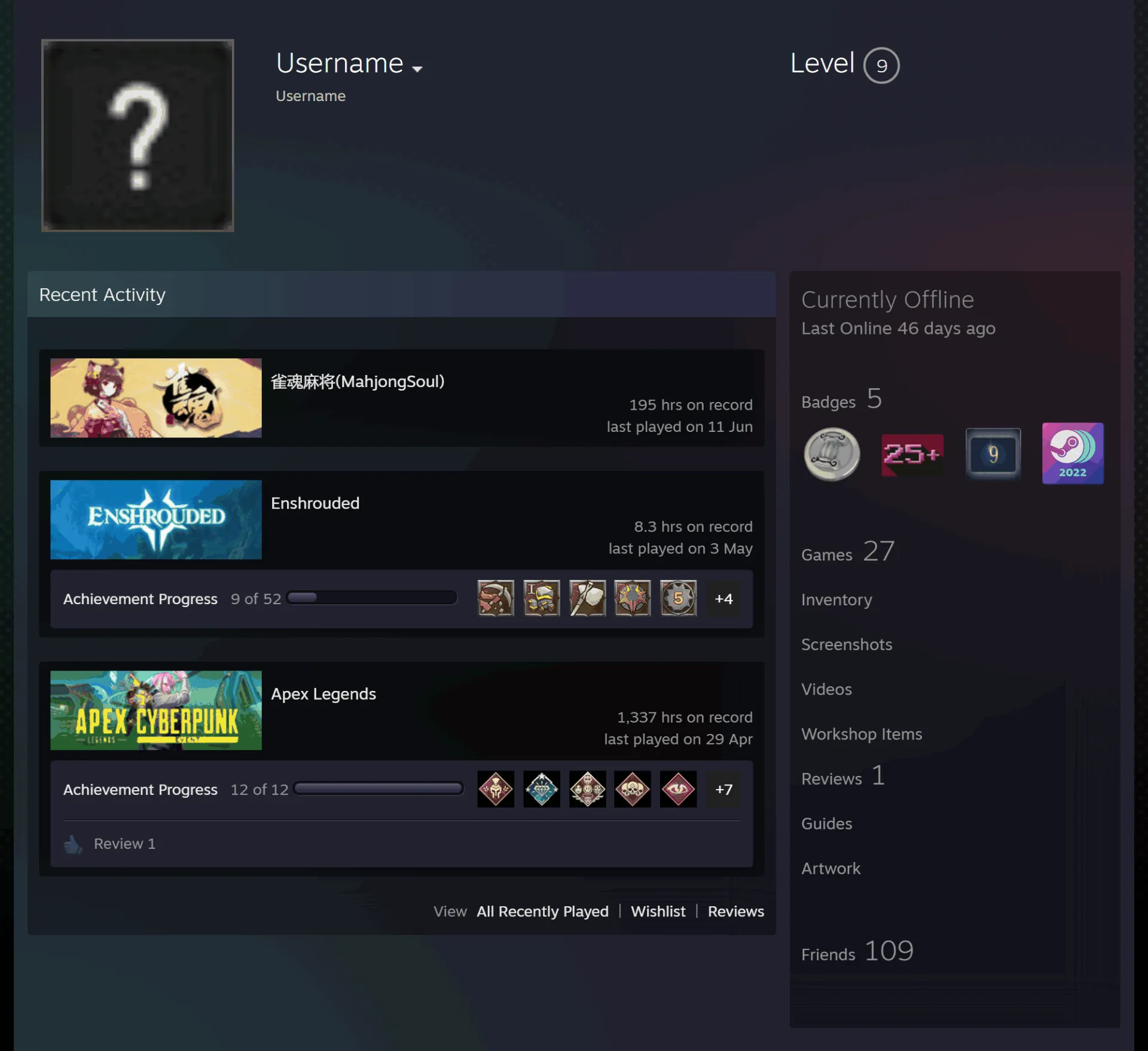Click the Level 9 circle badge
The height and width of the screenshot is (1051, 1148).
point(881,65)
